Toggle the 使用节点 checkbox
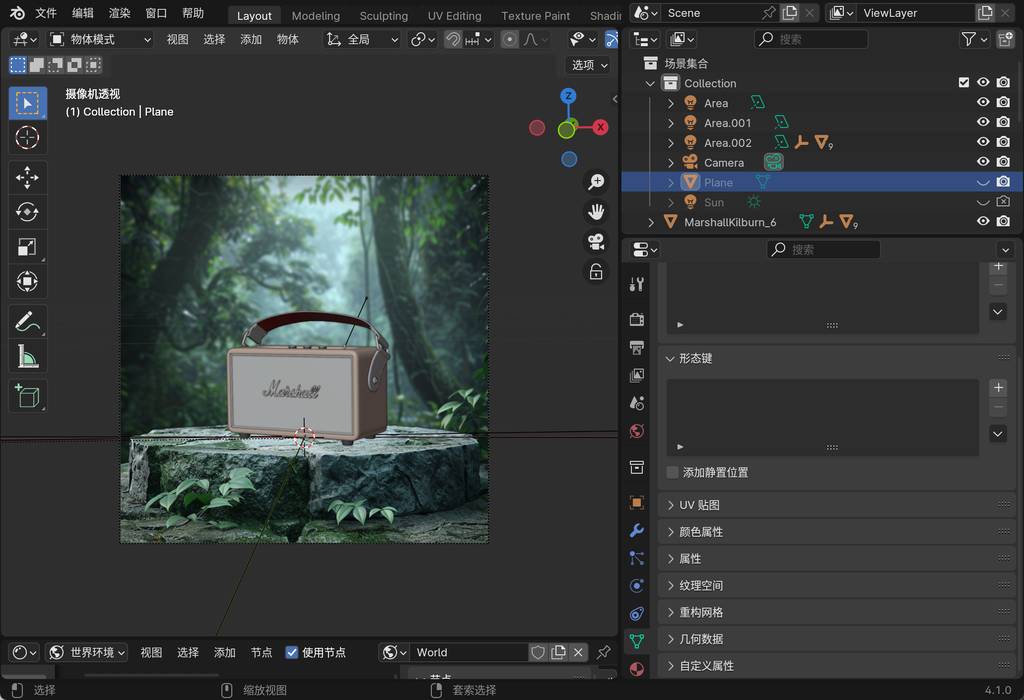The width and height of the screenshot is (1024, 700). (x=292, y=652)
